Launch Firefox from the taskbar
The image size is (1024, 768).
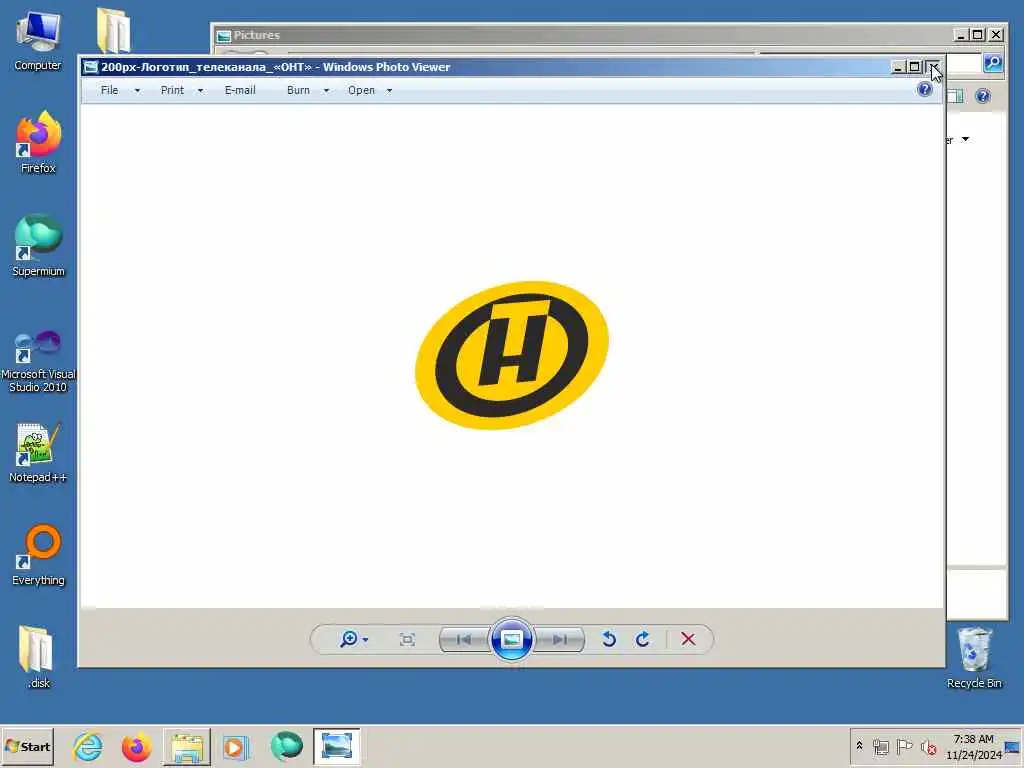136,746
